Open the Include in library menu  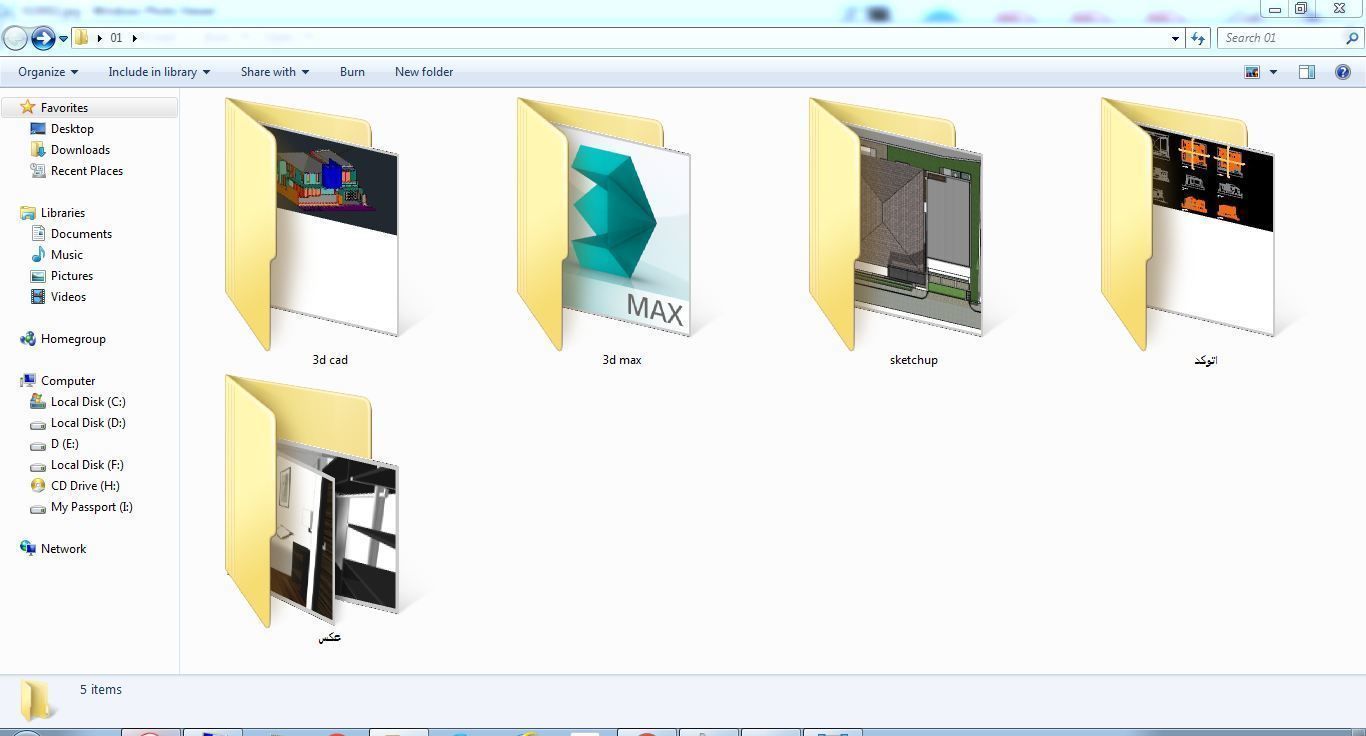click(x=159, y=72)
